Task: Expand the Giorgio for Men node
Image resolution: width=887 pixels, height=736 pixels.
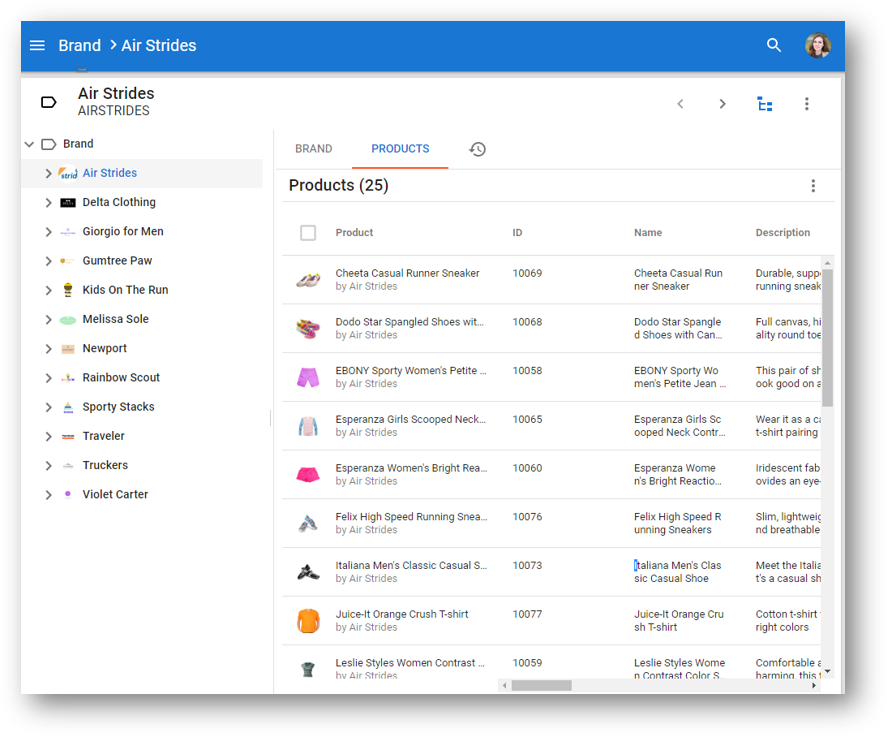Action: (x=49, y=232)
